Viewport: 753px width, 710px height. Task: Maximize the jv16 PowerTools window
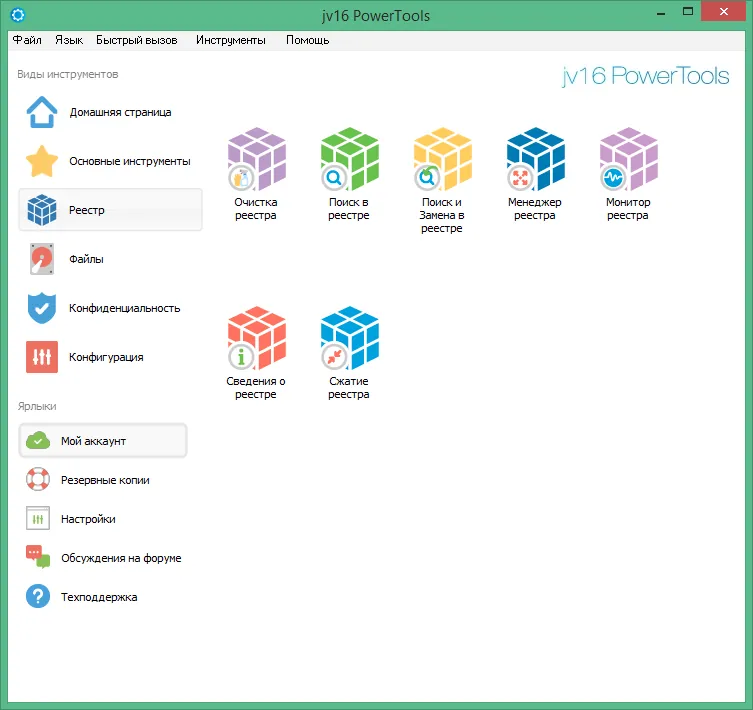[x=688, y=12]
